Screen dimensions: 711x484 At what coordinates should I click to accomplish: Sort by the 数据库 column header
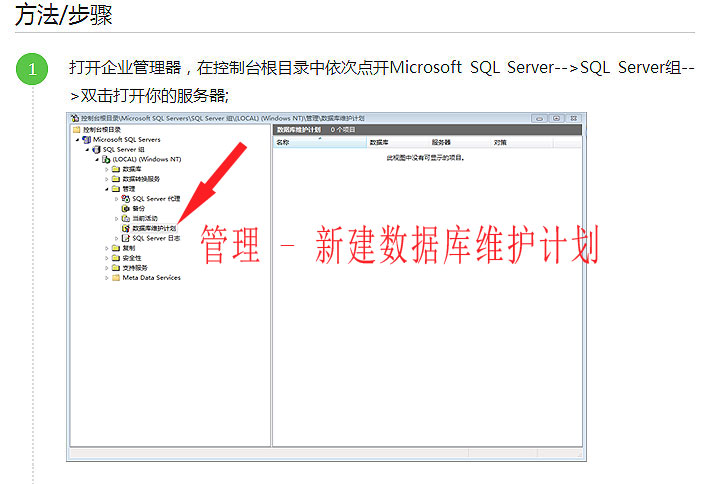397,142
